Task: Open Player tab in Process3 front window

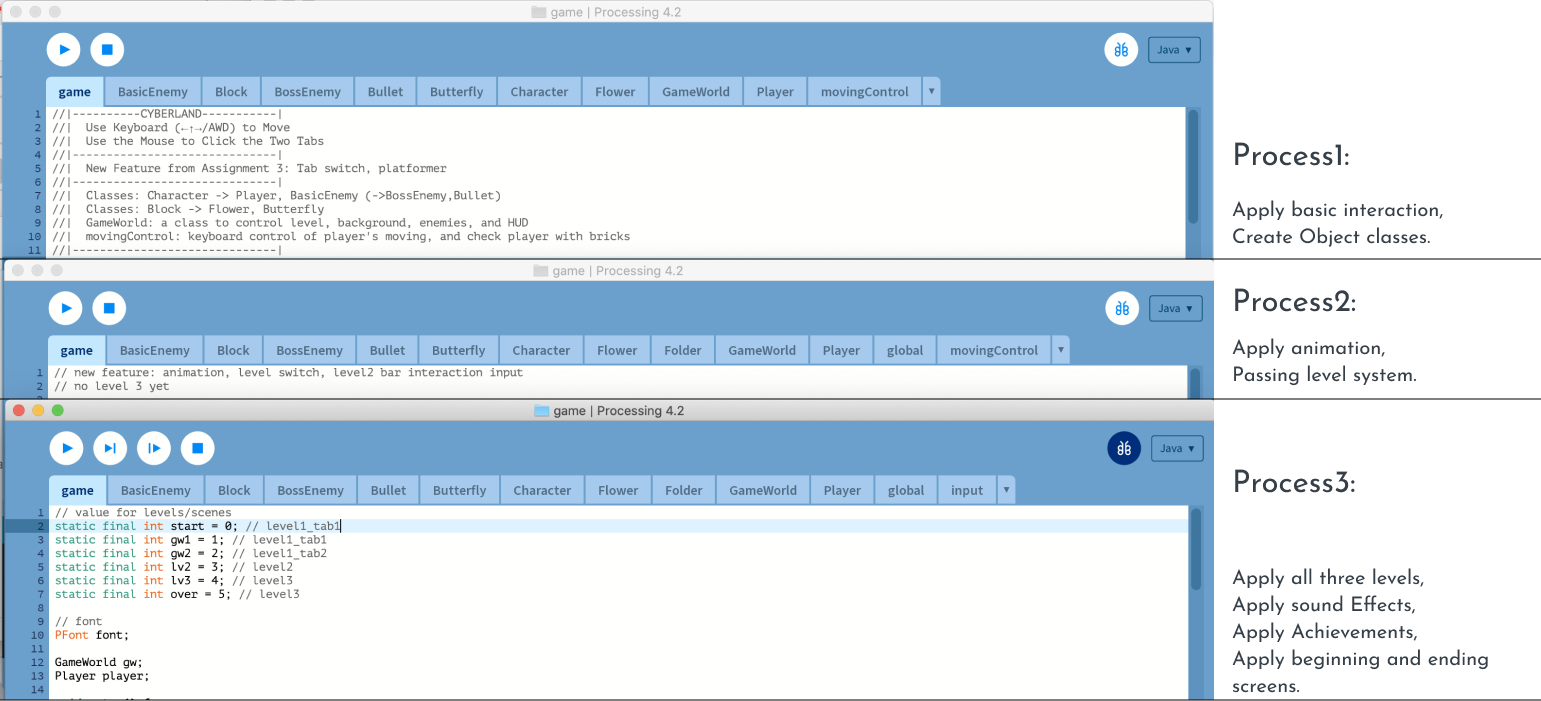Action: click(x=842, y=490)
